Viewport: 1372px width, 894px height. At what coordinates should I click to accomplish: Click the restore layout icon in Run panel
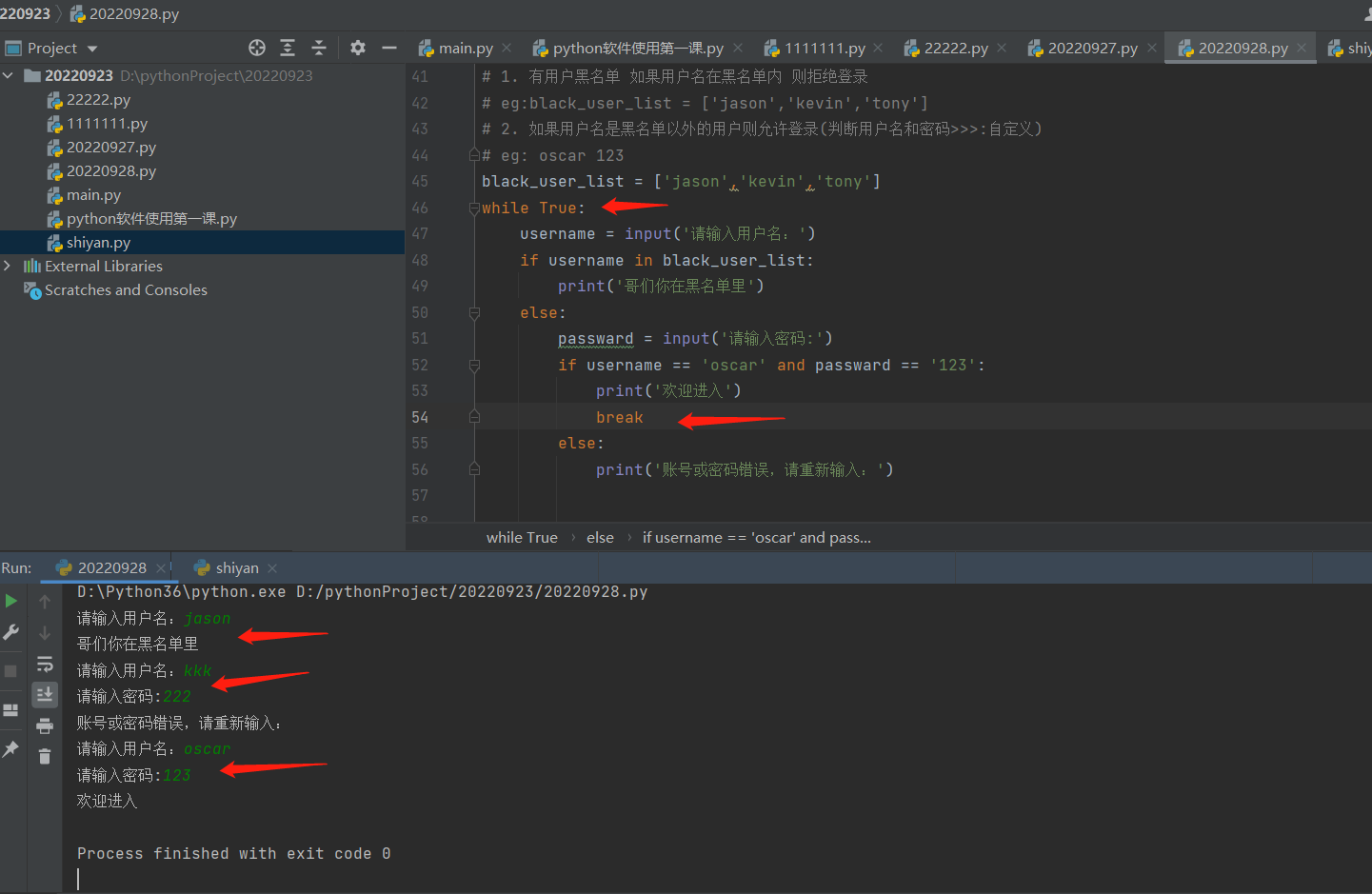11,710
